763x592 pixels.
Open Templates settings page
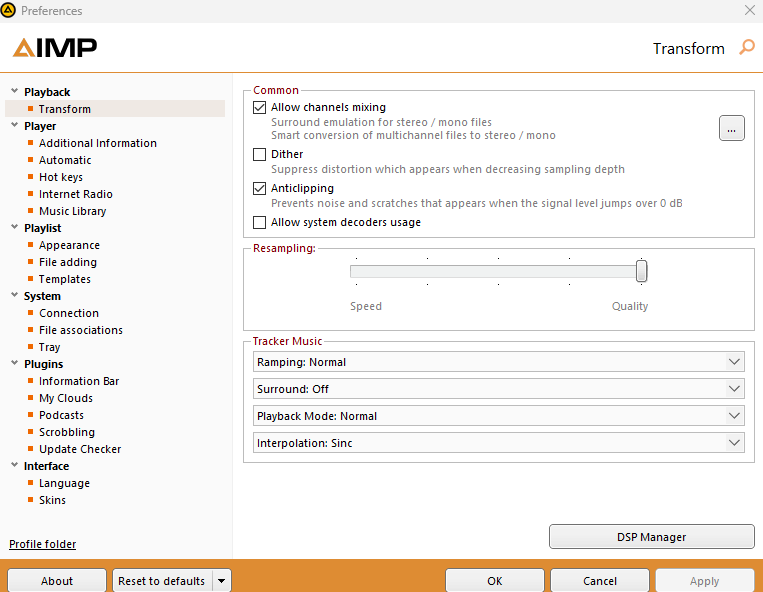point(65,279)
